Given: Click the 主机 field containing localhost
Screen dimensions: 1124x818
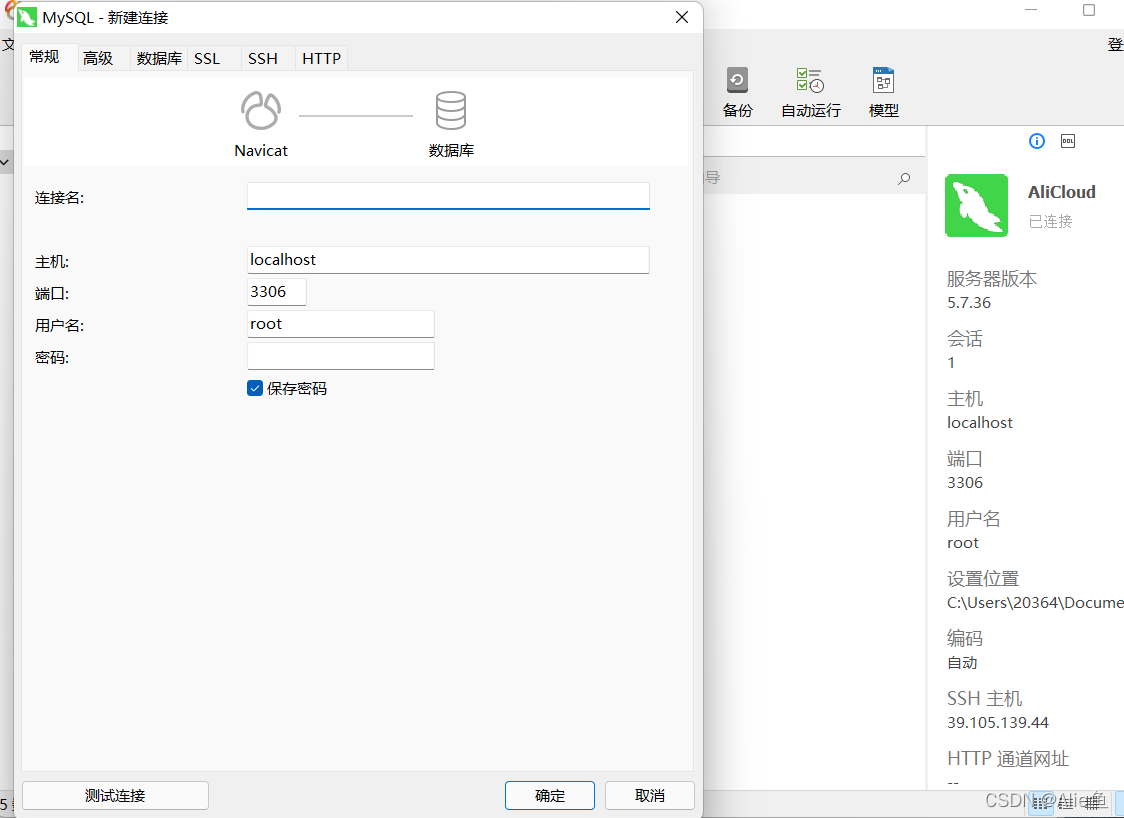Looking at the screenshot, I should pos(448,260).
